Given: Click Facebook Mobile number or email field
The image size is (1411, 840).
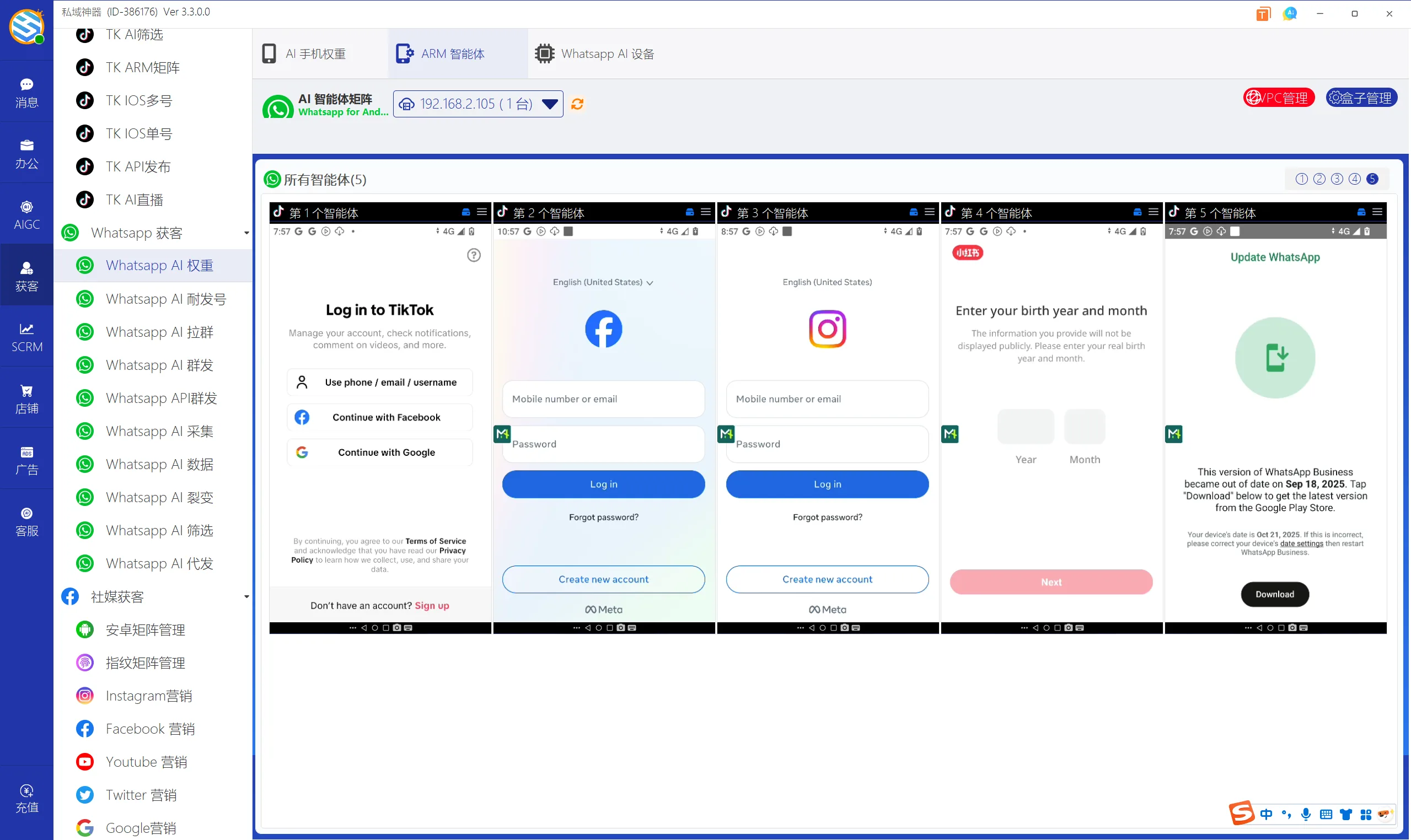Looking at the screenshot, I should (x=603, y=399).
